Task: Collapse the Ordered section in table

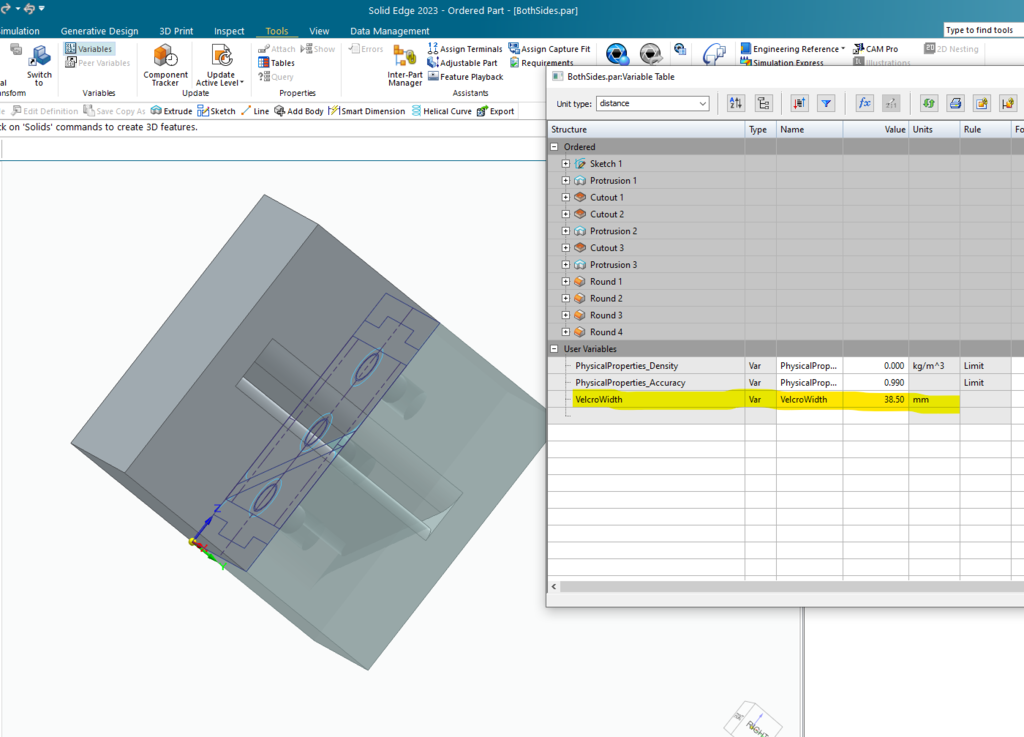Action: point(555,147)
